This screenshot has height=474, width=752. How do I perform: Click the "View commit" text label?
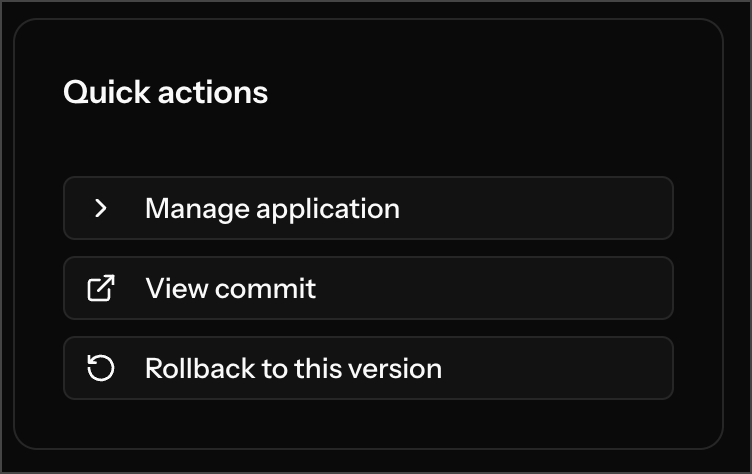pos(230,288)
